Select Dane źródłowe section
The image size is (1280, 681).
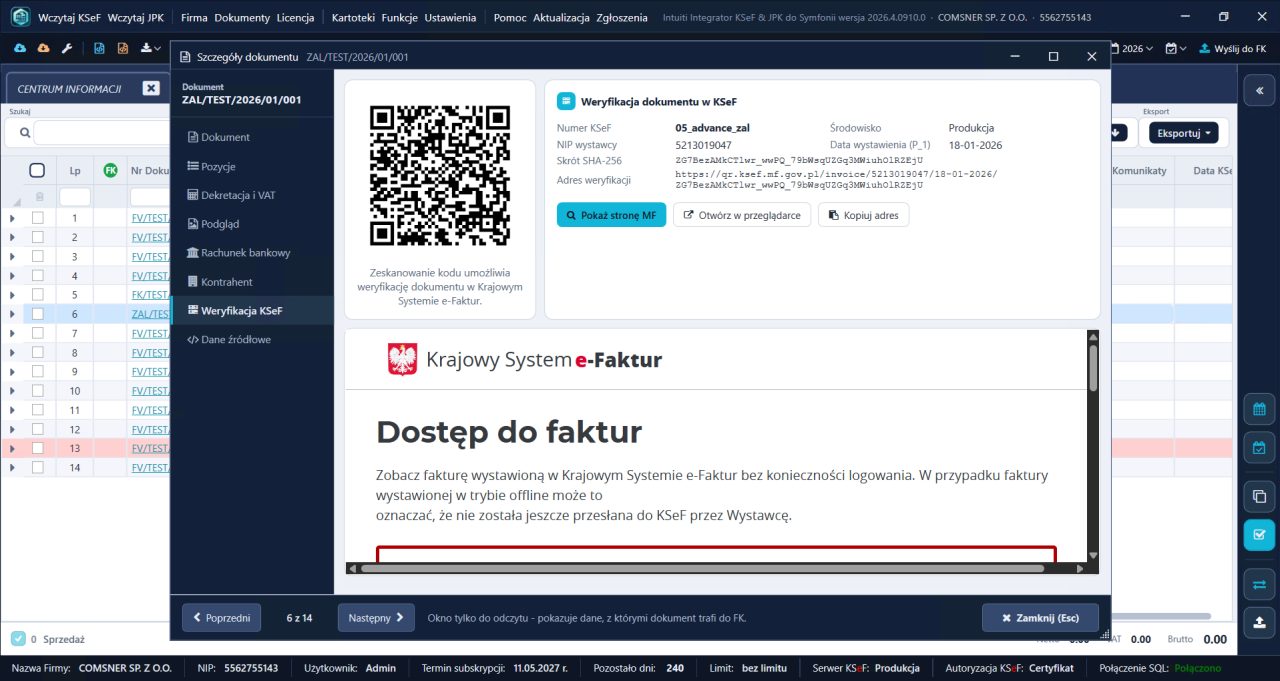click(252, 339)
